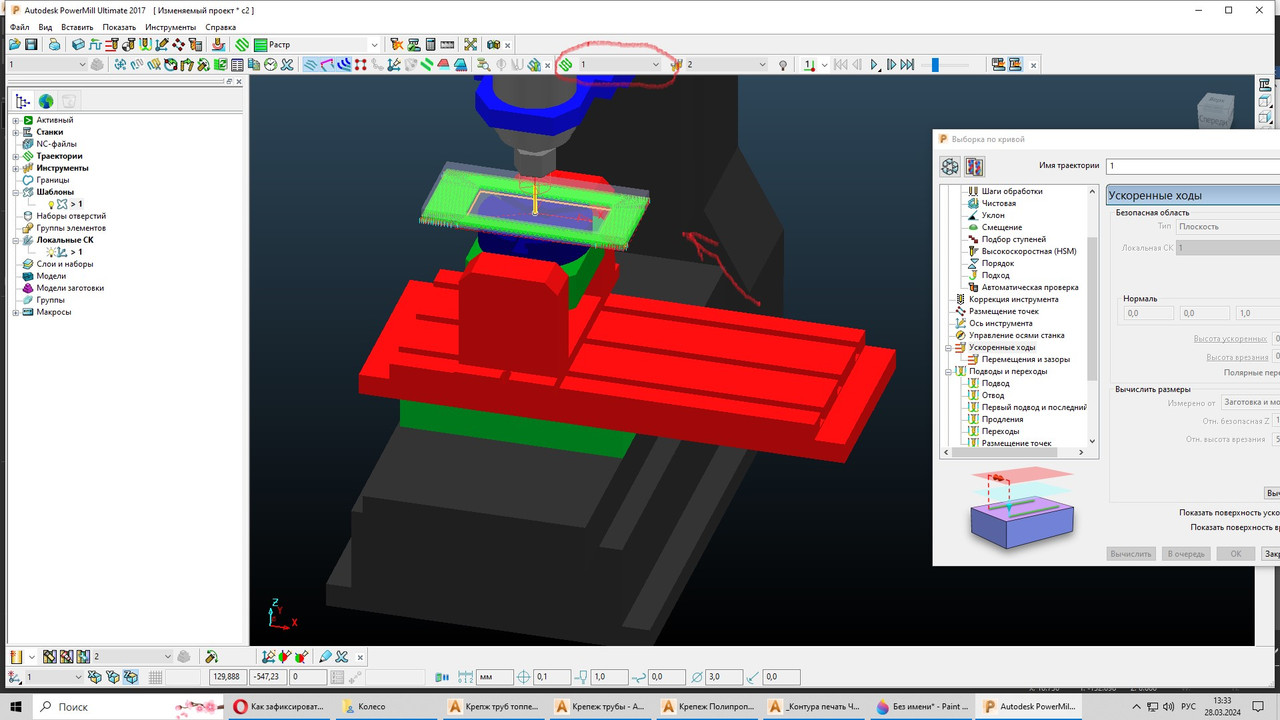
Task: Open the calculator icon in main toolbar
Action: click(x=430, y=44)
